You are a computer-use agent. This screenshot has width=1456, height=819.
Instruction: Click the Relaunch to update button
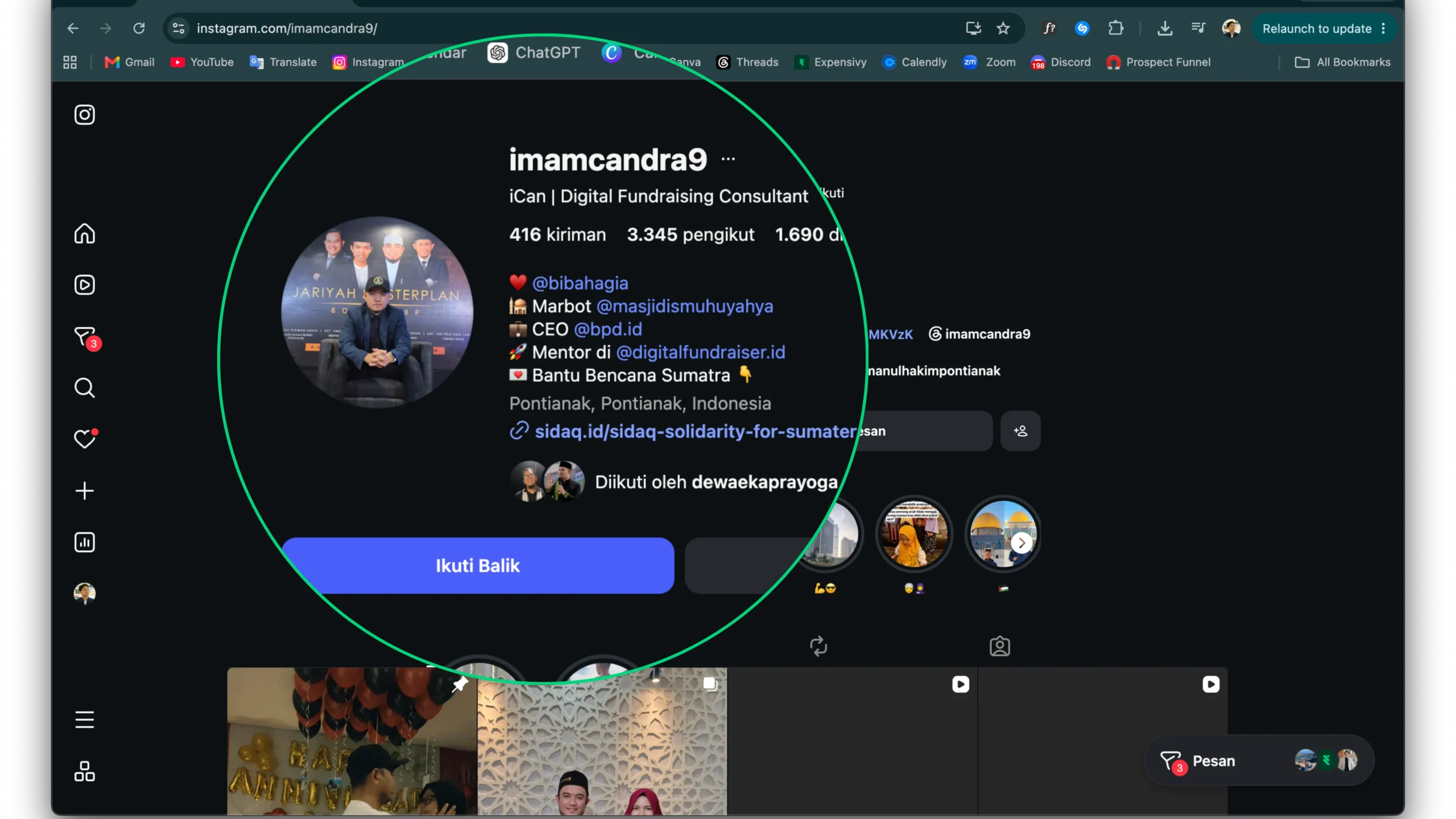click(x=1317, y=28)
